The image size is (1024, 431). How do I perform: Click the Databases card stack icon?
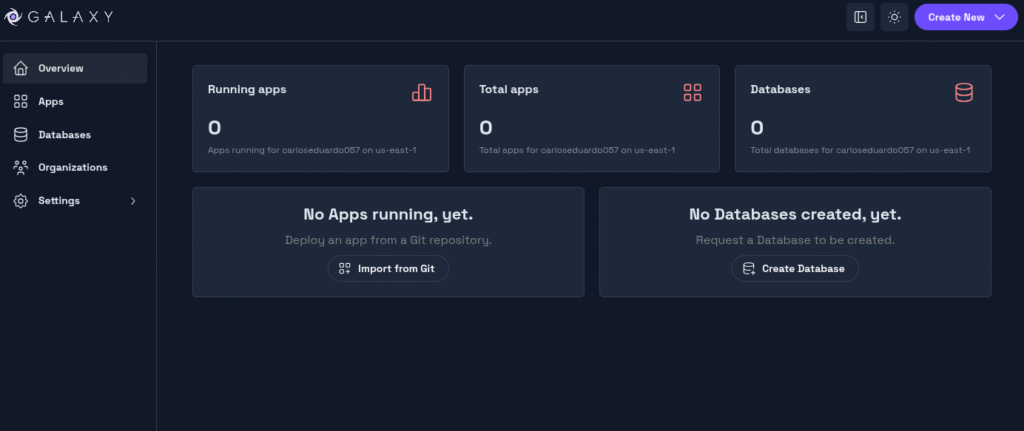tap(964, 92)
